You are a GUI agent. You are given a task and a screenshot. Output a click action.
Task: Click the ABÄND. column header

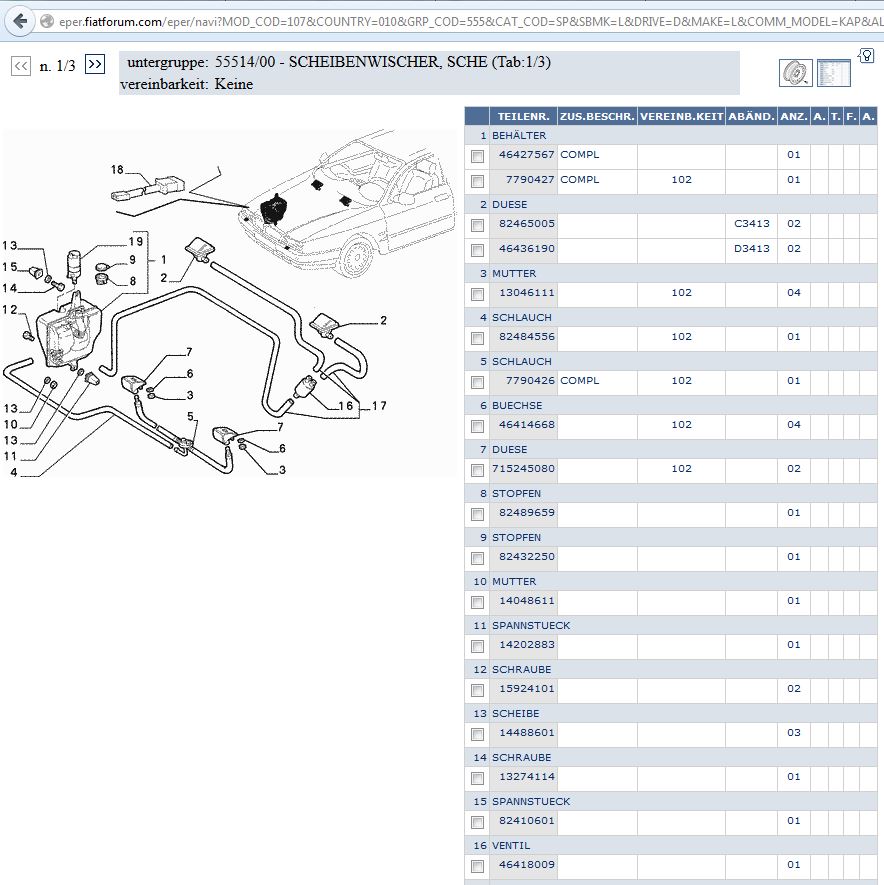pyautogui.click(x=751, y=116)
